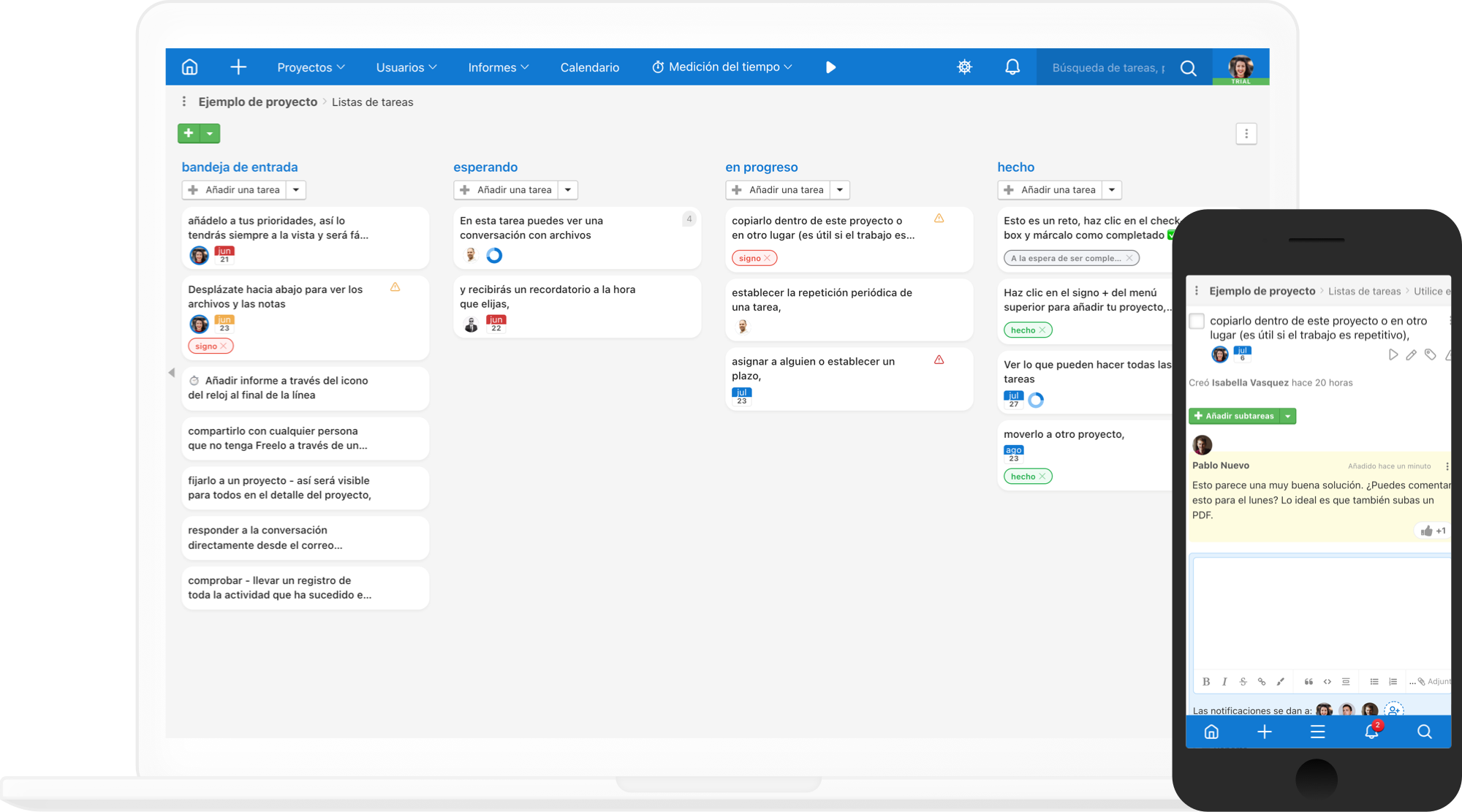Image resolution: width=1462 pixels, height=812 pixels.
Task: Toggle italic in phone comment editor
Action: coord(1224,681)
